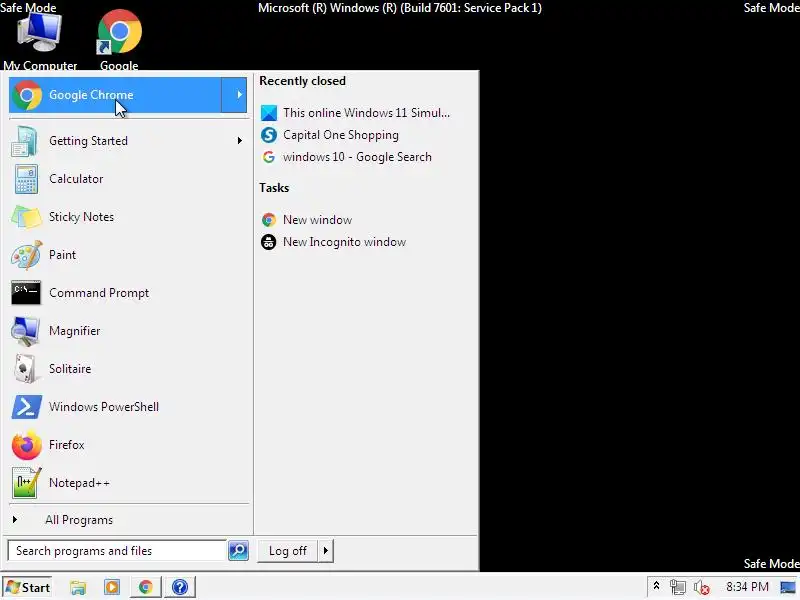Click the Google Chrome icon in Start menu
800x600 pixels.
[x=27, y=95]
